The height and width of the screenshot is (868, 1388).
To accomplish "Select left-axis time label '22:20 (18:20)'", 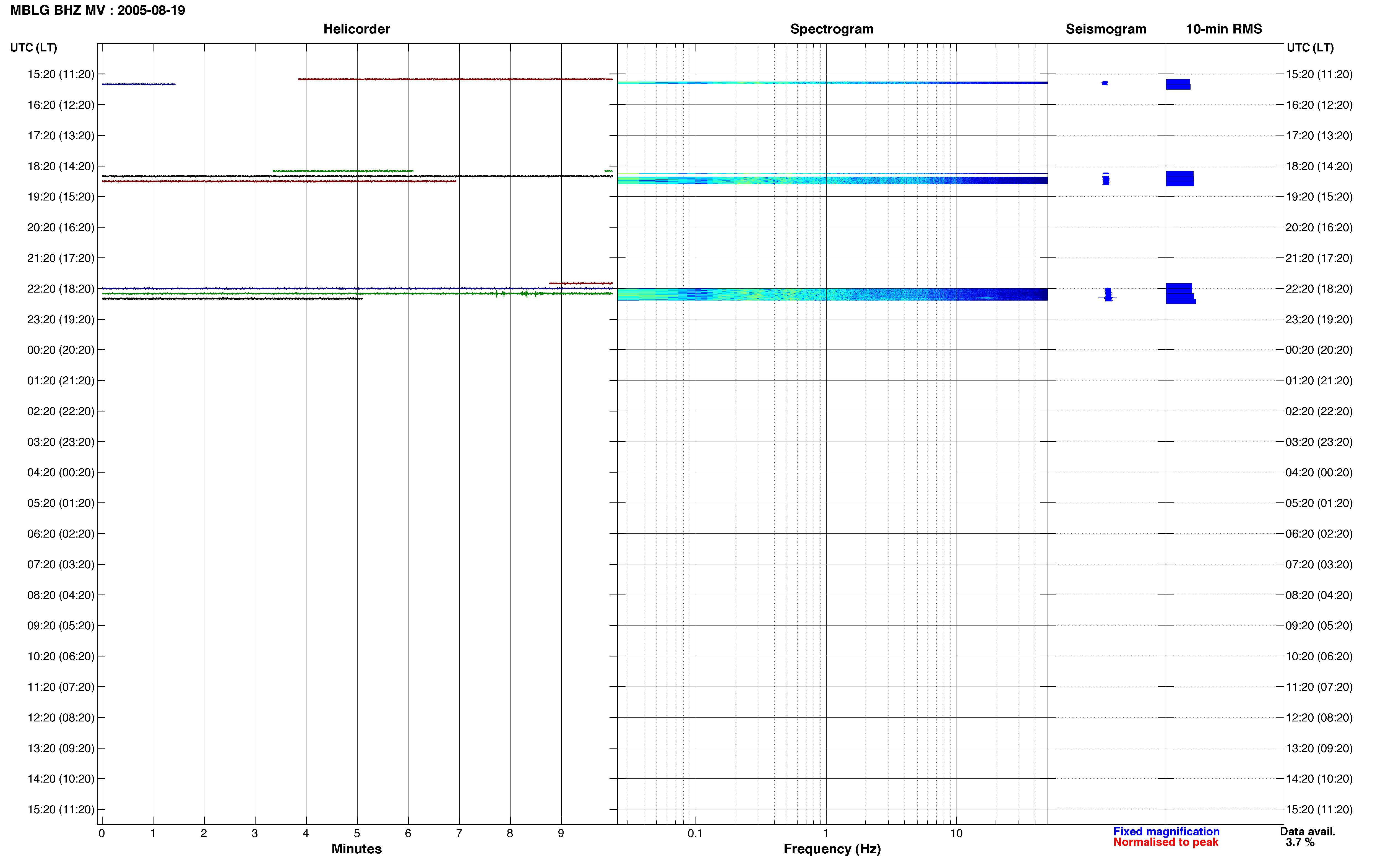I will point(60,289).
